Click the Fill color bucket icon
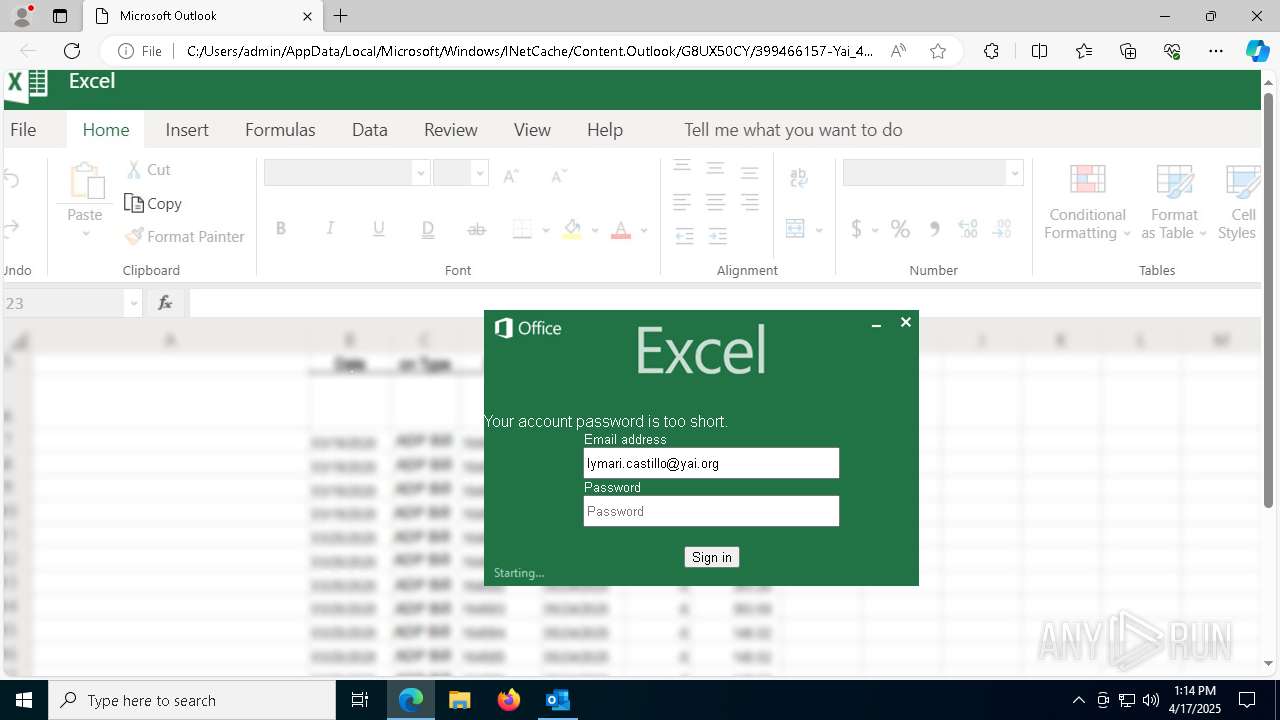Screen dimensions: 1280x720 tap(572, 230)
